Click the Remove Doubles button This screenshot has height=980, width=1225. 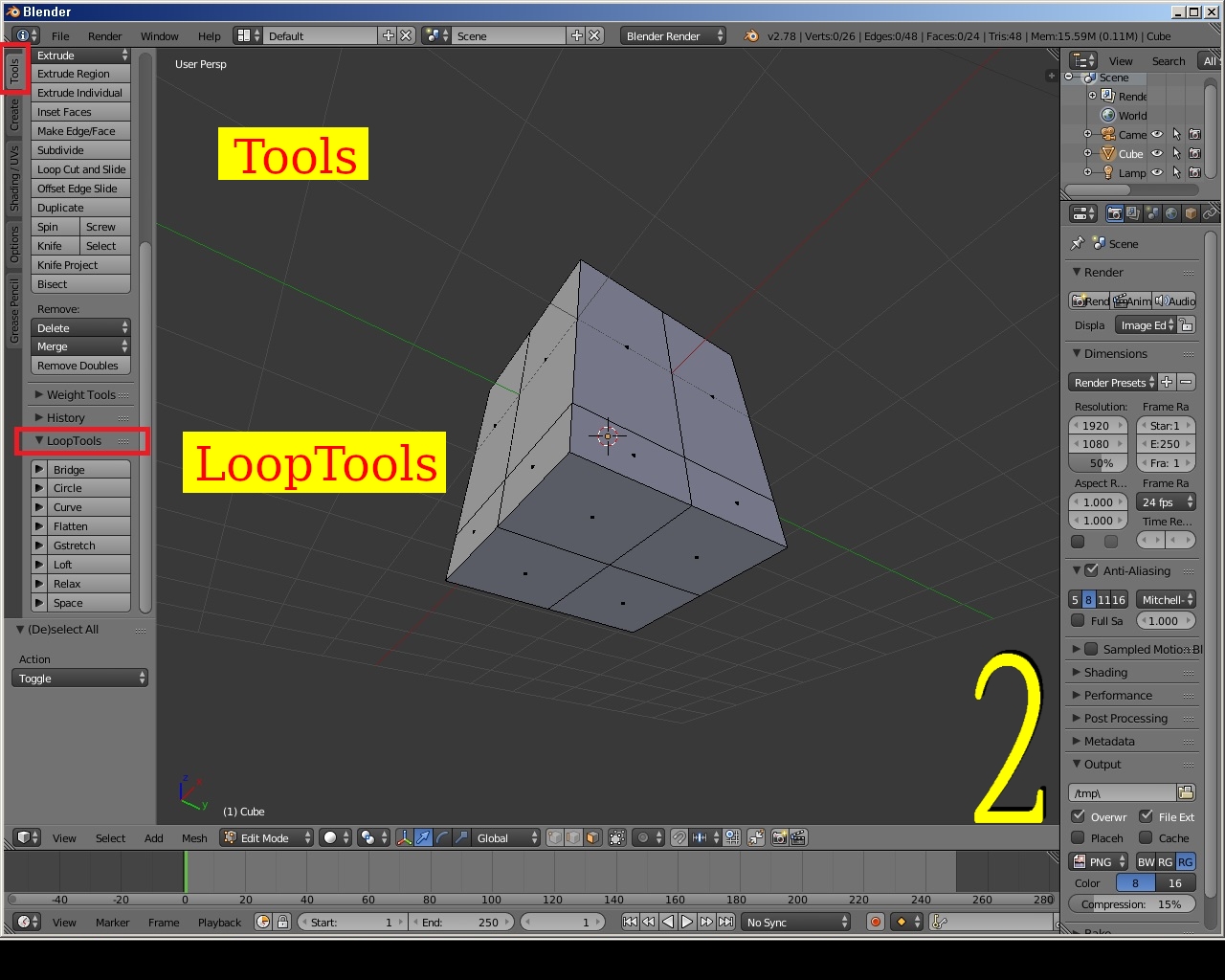[81, 366]
